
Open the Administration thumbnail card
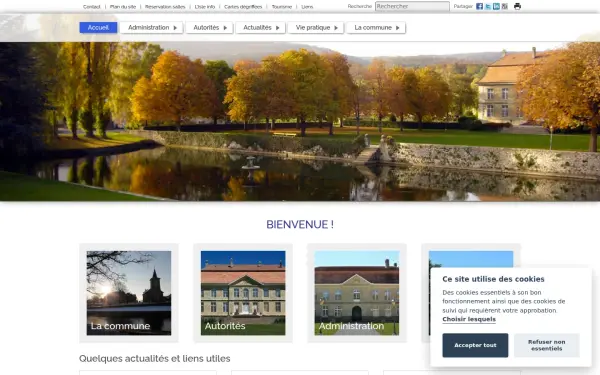(357, 293)
